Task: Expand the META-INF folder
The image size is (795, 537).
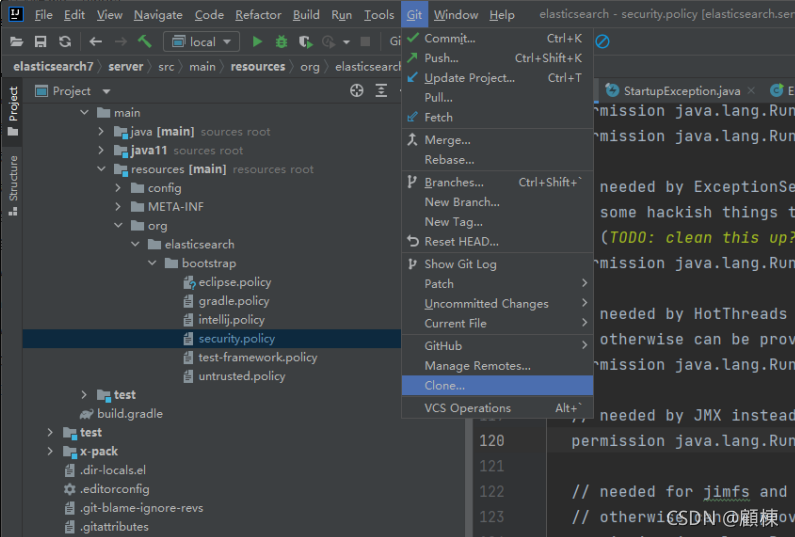Action: tap(118, 206)
